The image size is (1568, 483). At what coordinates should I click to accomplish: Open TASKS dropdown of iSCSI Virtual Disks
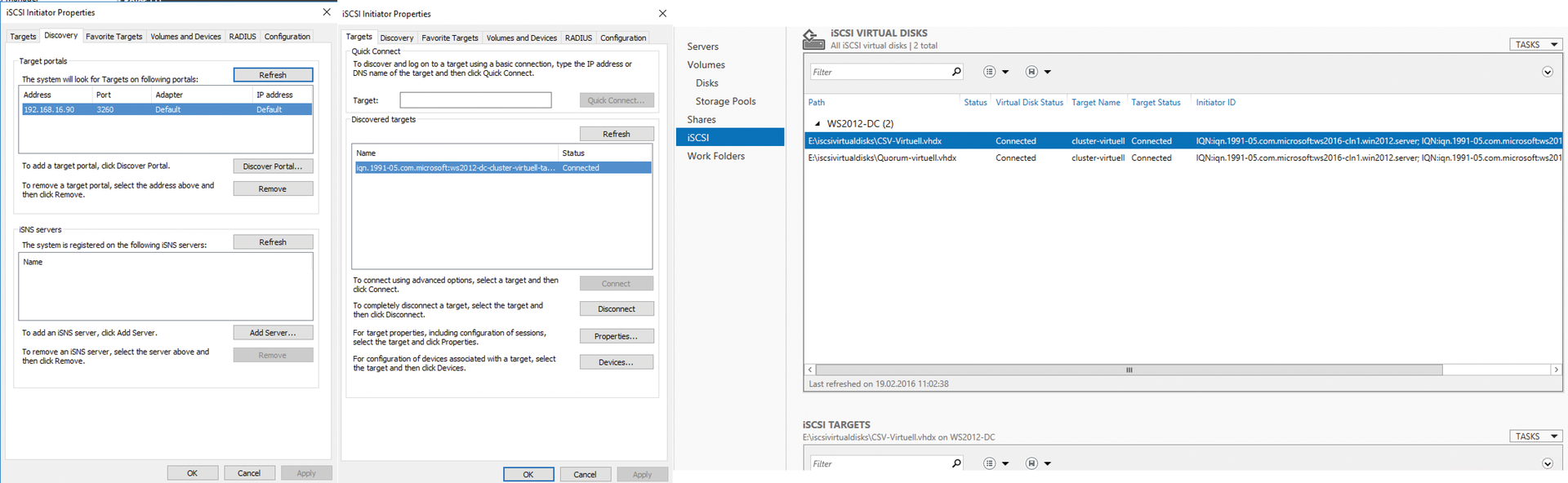pyautogui.click(x=1536, y=45)
